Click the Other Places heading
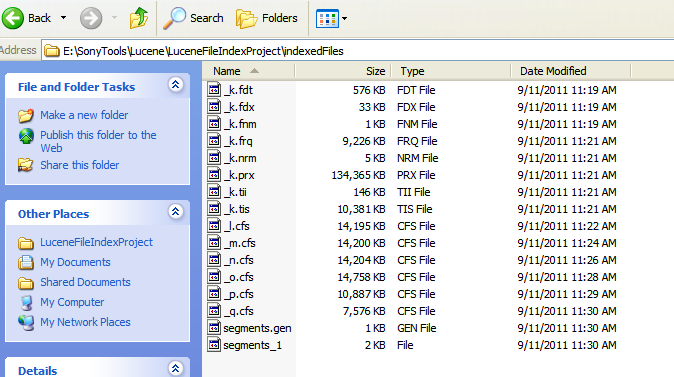Viewport: 674px width, 377px height. [53, 214]
